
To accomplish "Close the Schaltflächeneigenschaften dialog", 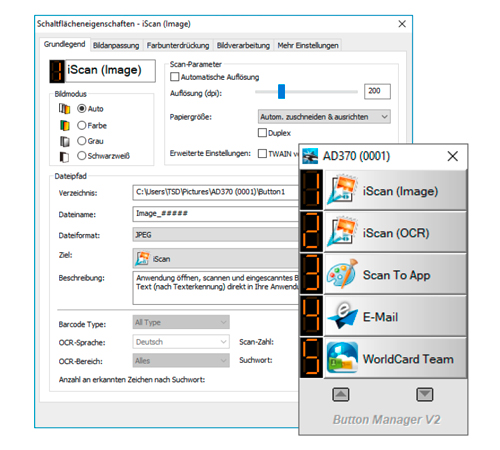I will [402, 24].
